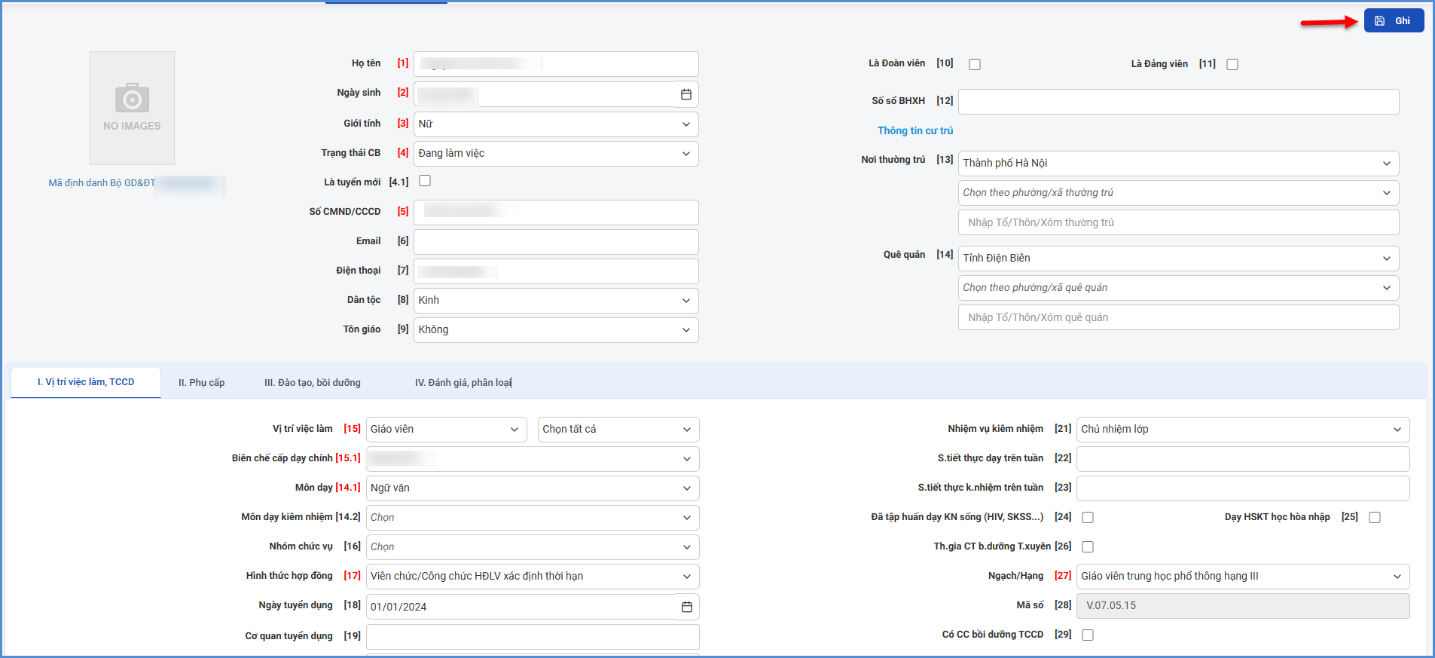Viewport: 1435px width, 658px height.
Task: Open the Tôn giáo dropdown
Action: coord(556,330)
